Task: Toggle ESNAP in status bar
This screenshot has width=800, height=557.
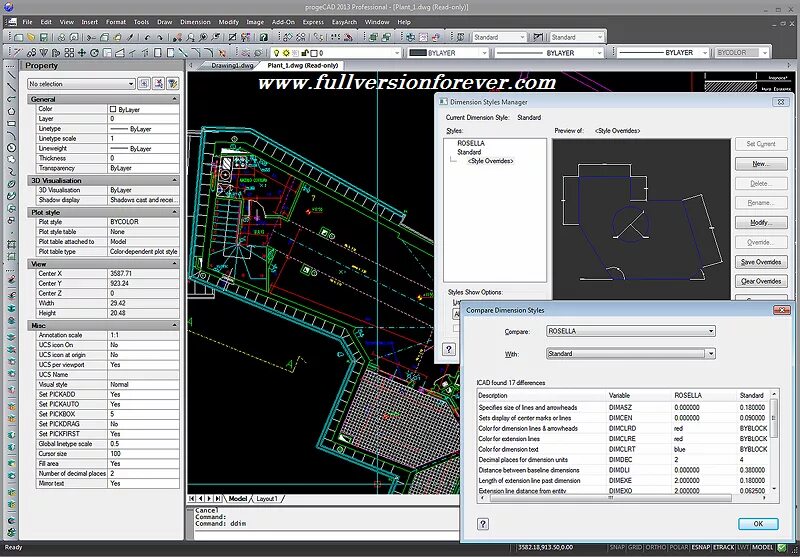Action: click(x=700, y=547)
